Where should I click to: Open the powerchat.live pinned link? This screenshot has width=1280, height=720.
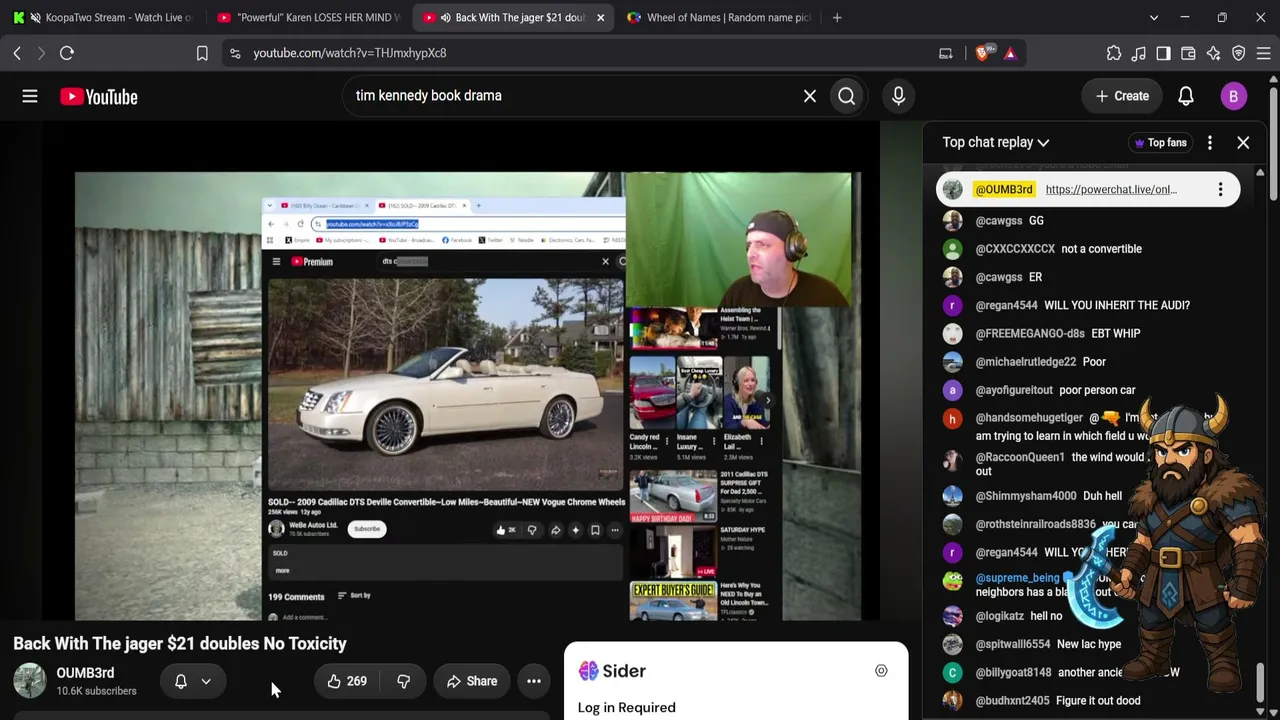(1111, 190)
